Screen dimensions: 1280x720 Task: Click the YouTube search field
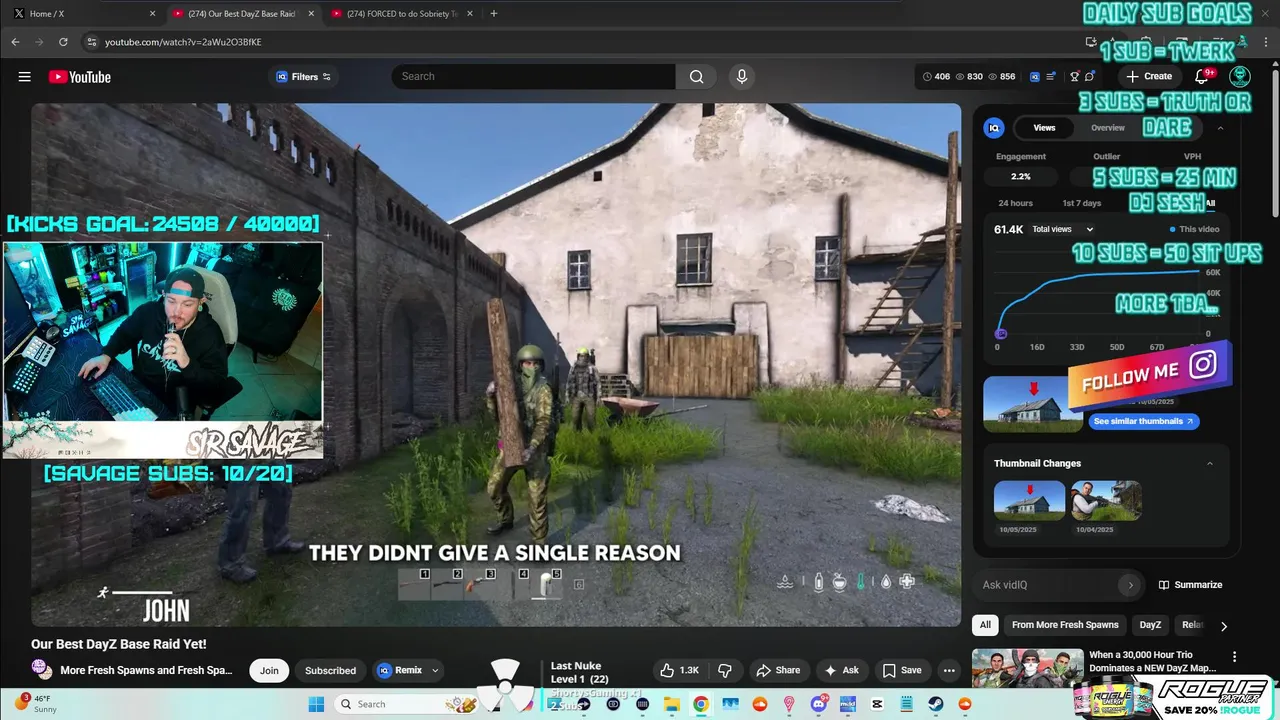(x=533, y=77)
